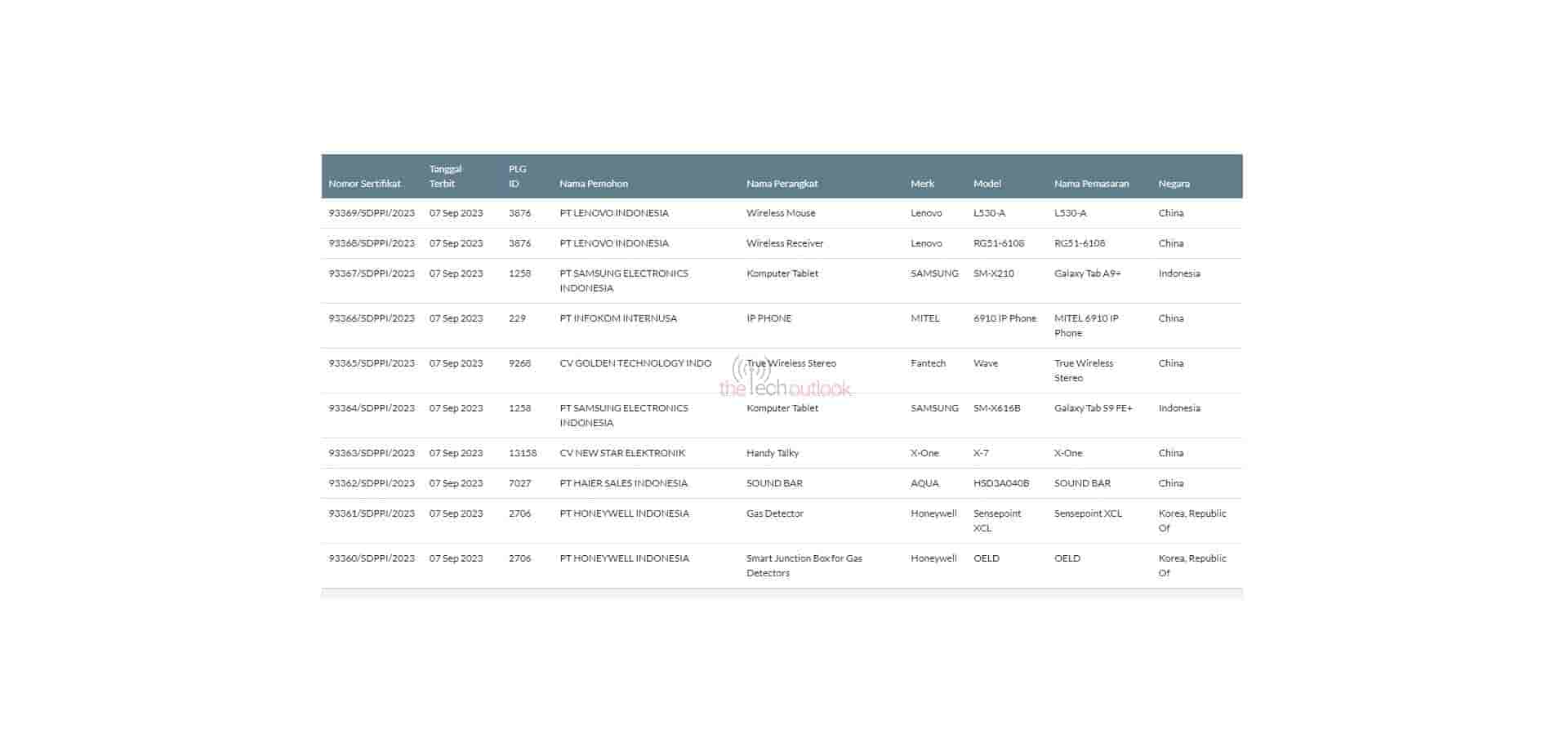Click the Merk column header
Image resolution: width=1568 pixels, height=751 pixels.
coord(922,184)
